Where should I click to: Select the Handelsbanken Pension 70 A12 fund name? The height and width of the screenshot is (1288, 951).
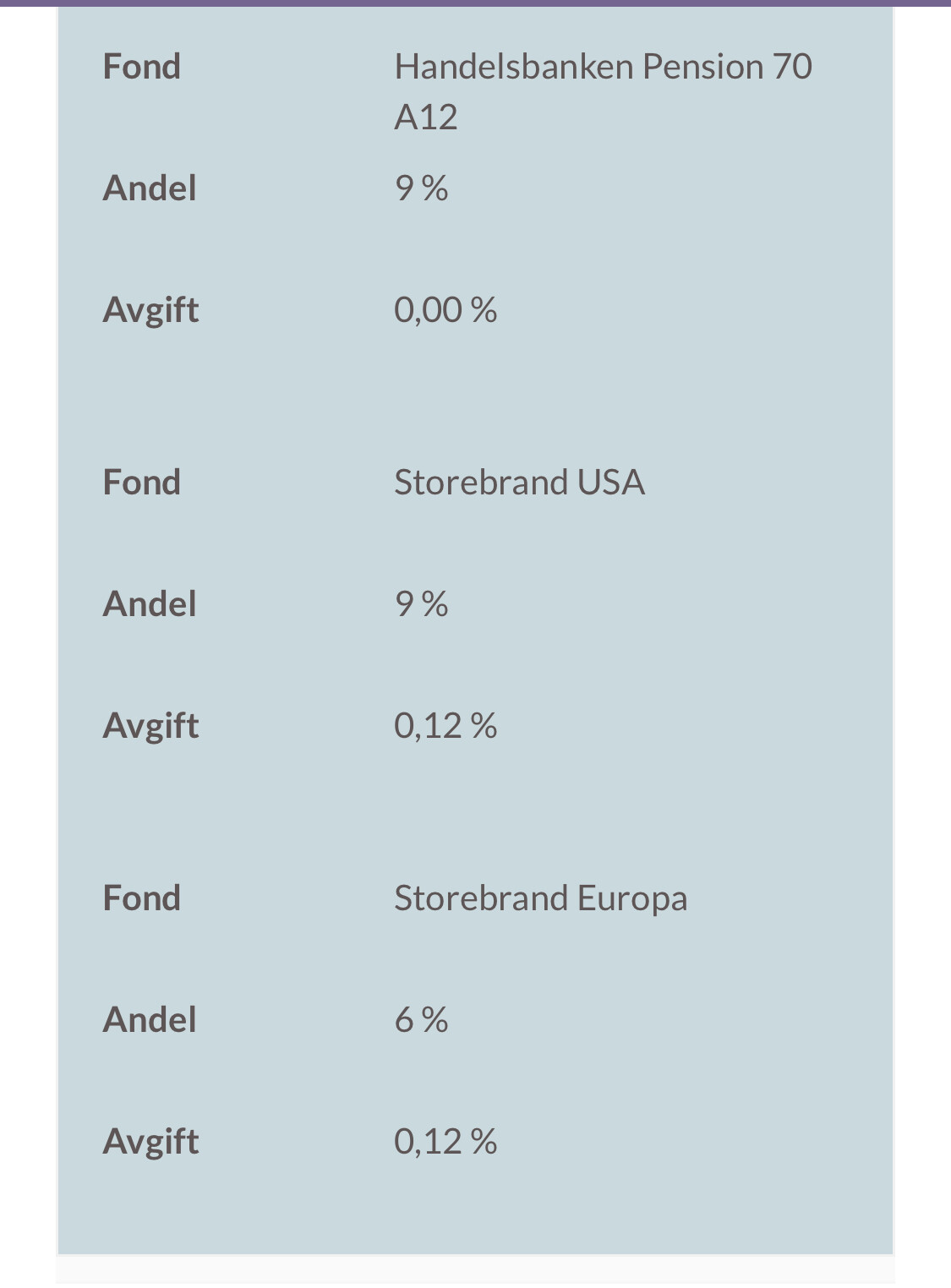(x=602, y=90)
